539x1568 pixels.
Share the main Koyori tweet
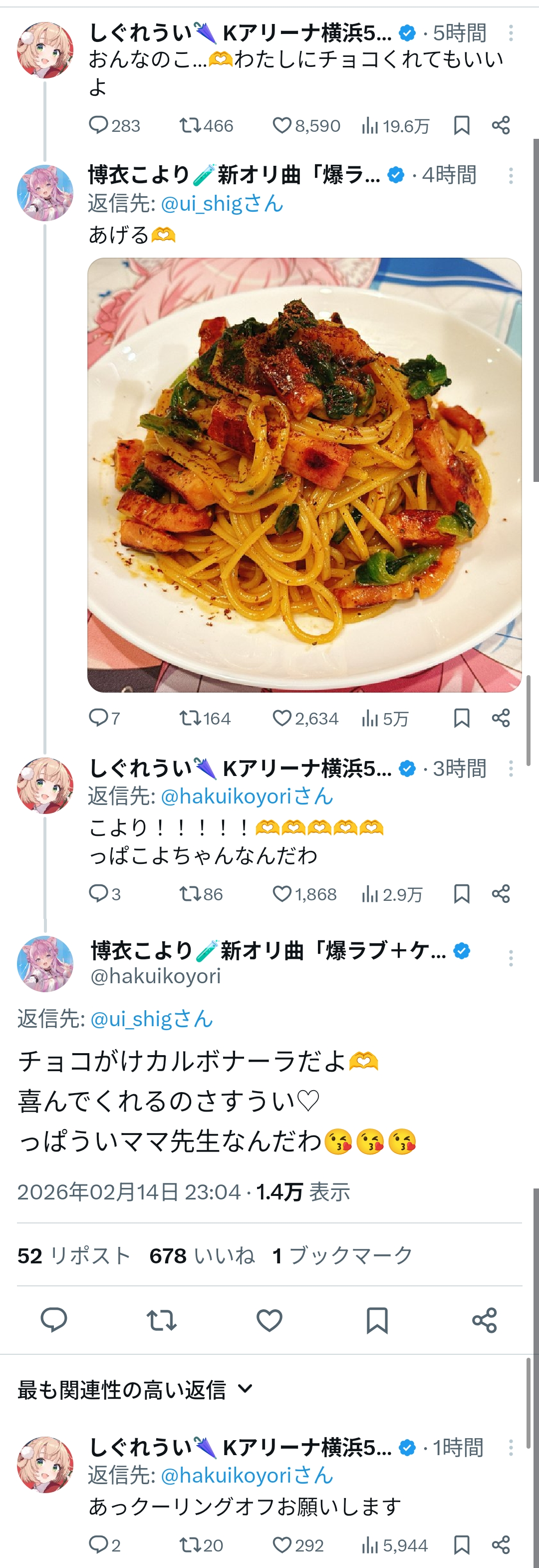click(x=484, y=1320)
